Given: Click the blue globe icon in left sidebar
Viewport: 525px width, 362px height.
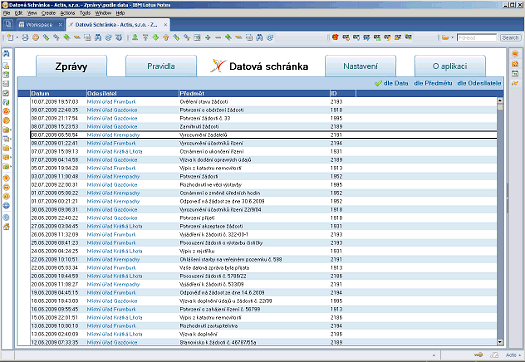Looking at the screenshot, I should [6, 206].
